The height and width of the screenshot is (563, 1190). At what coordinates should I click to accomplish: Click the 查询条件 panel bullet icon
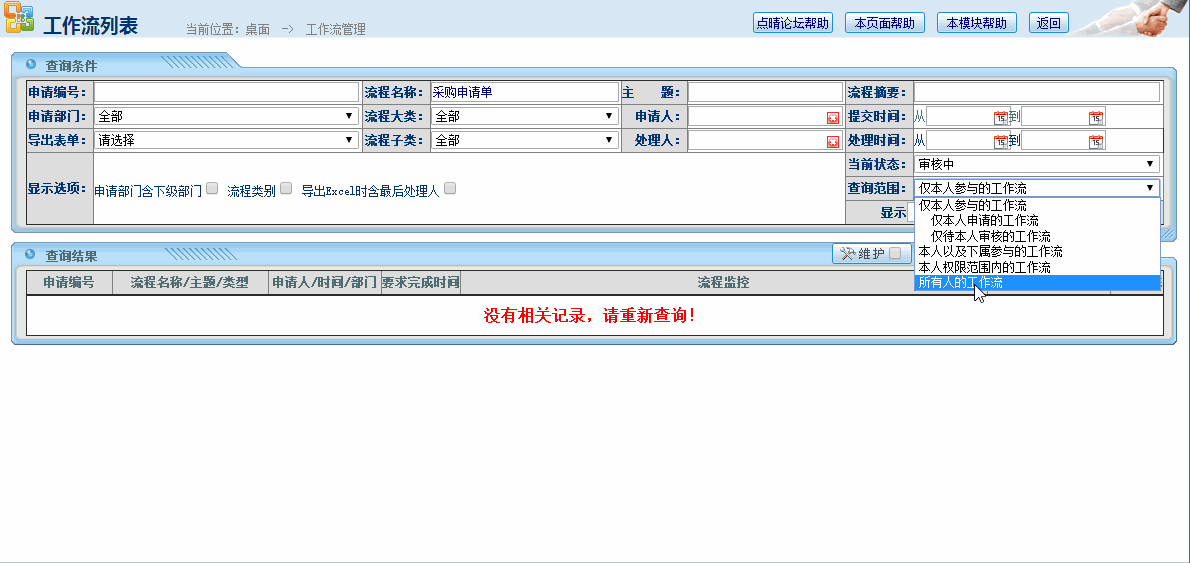[x=31, y=64]
